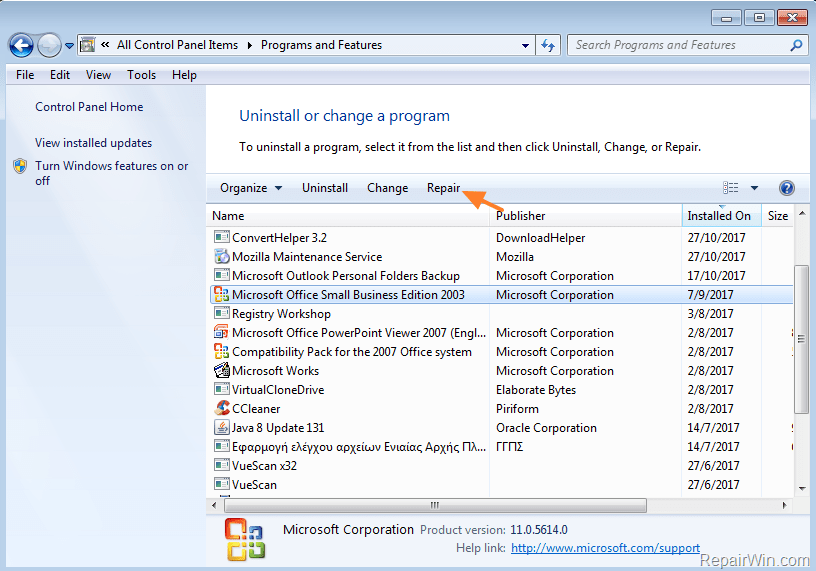Go to Control Panel Home
816x571 pixels.
click(89, 107)
